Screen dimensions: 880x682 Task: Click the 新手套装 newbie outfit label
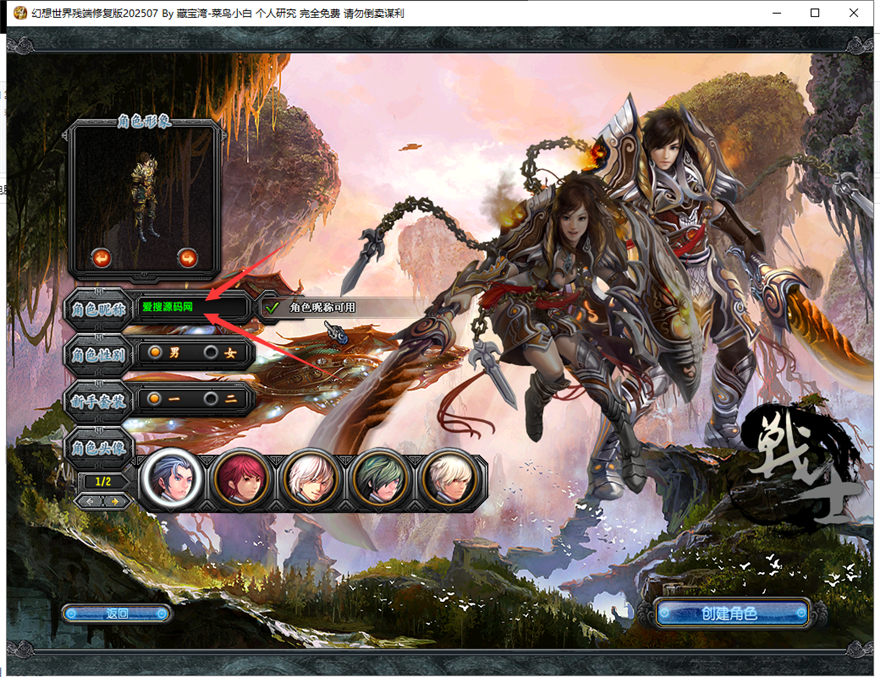99,401
